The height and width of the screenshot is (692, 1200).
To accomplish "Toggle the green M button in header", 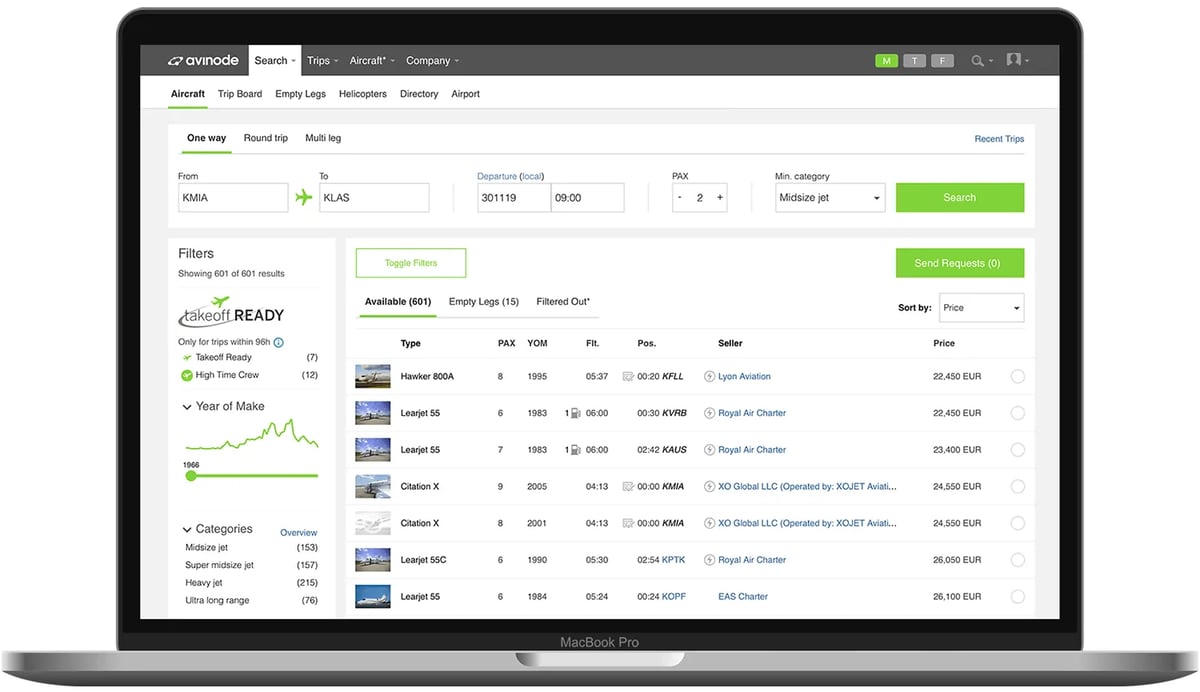I will (885, 61).
